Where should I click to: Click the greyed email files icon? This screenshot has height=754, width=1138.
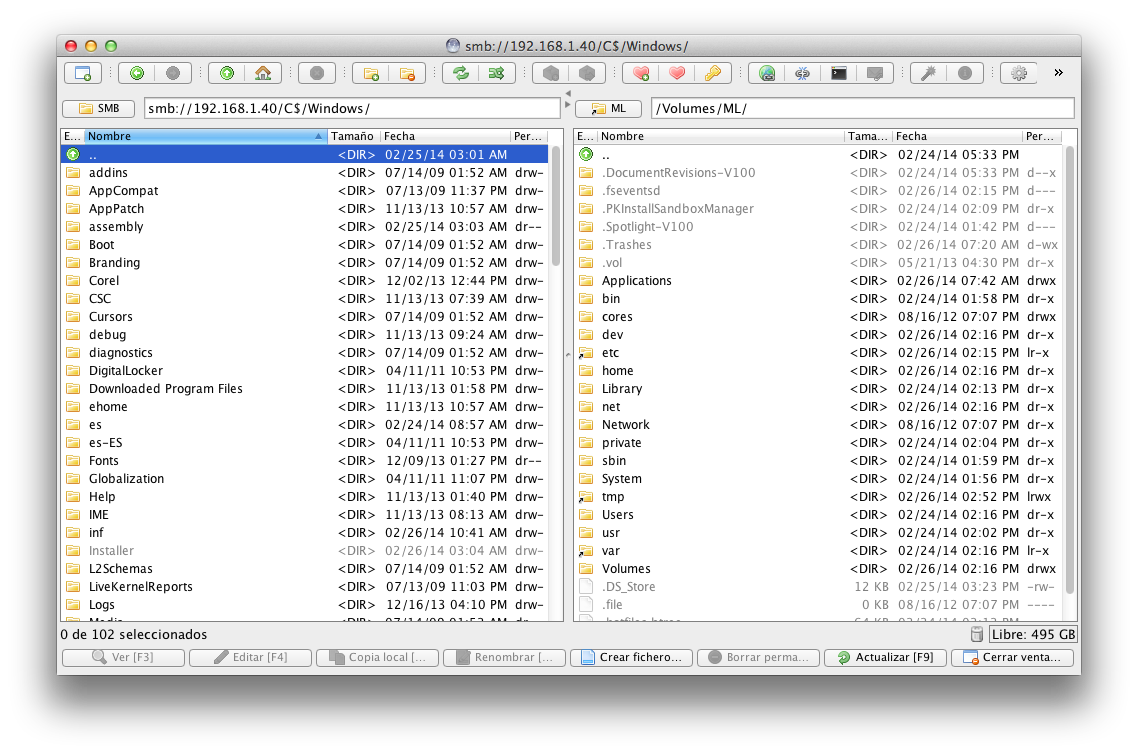875,73
